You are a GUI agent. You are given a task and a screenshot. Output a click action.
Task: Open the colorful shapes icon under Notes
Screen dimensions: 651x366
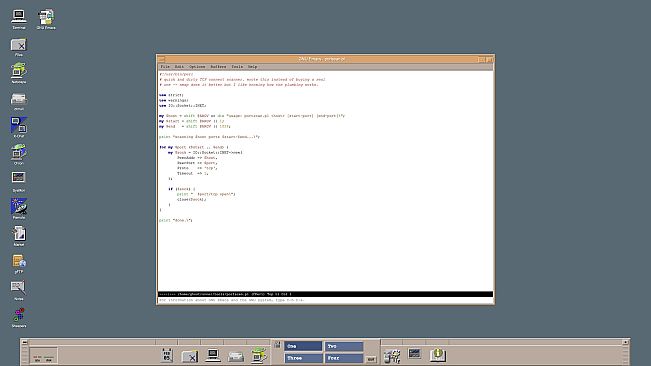[19, 317]
